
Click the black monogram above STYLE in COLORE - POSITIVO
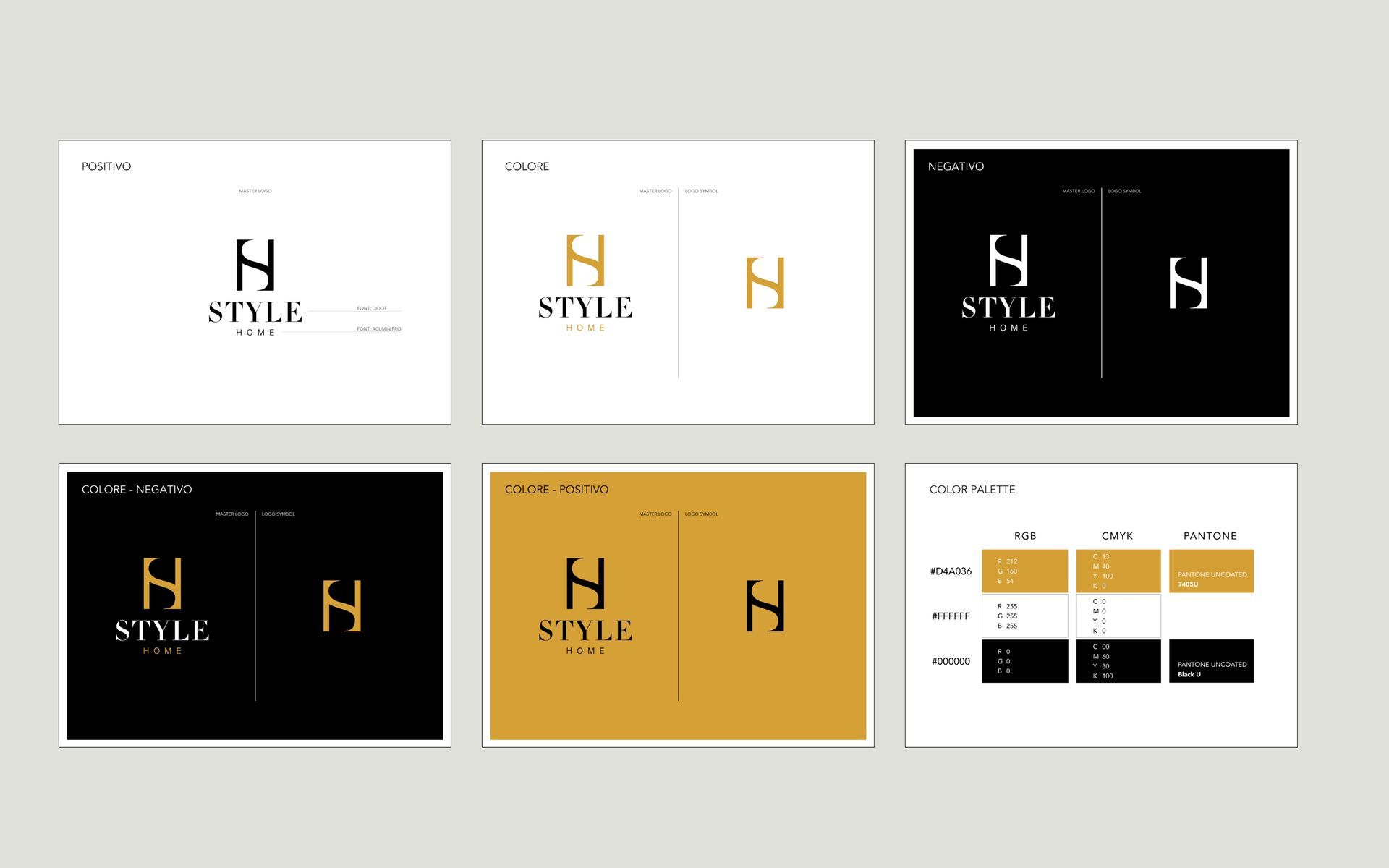click(585, 583)
